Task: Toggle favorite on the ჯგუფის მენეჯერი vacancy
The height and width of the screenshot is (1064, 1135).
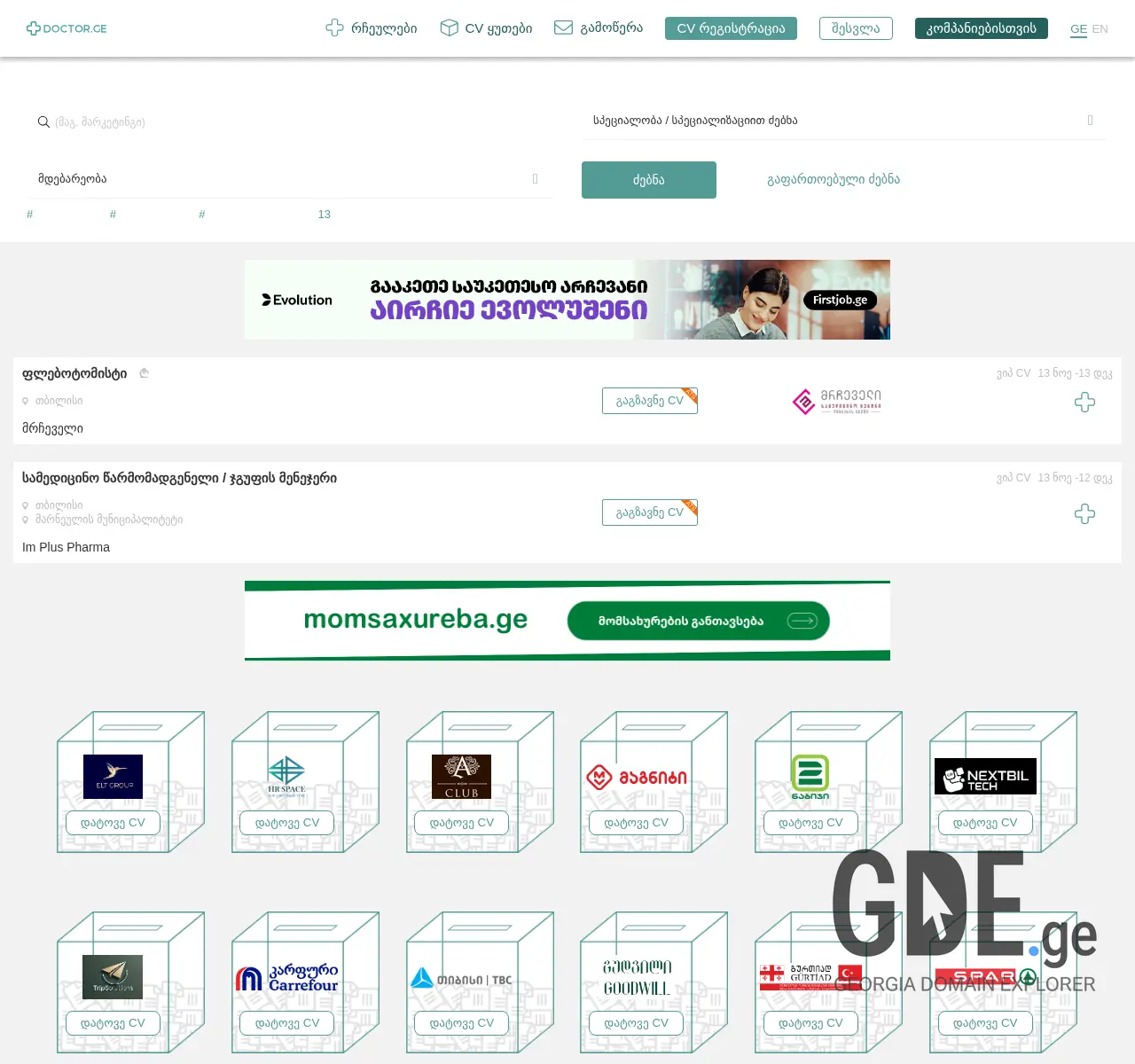Action: coord(1084,514)
